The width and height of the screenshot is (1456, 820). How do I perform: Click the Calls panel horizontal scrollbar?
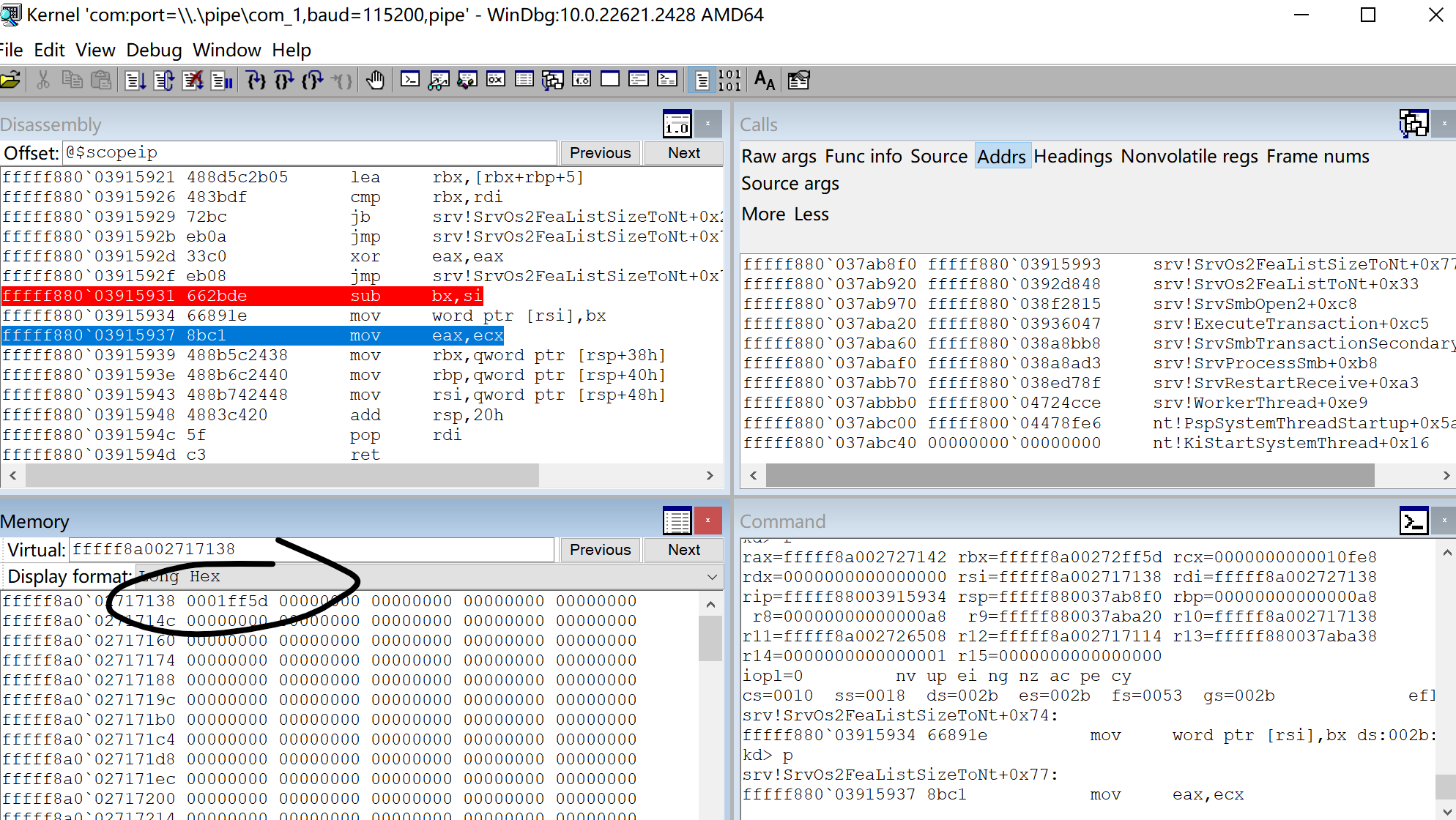pos(1069,476)
